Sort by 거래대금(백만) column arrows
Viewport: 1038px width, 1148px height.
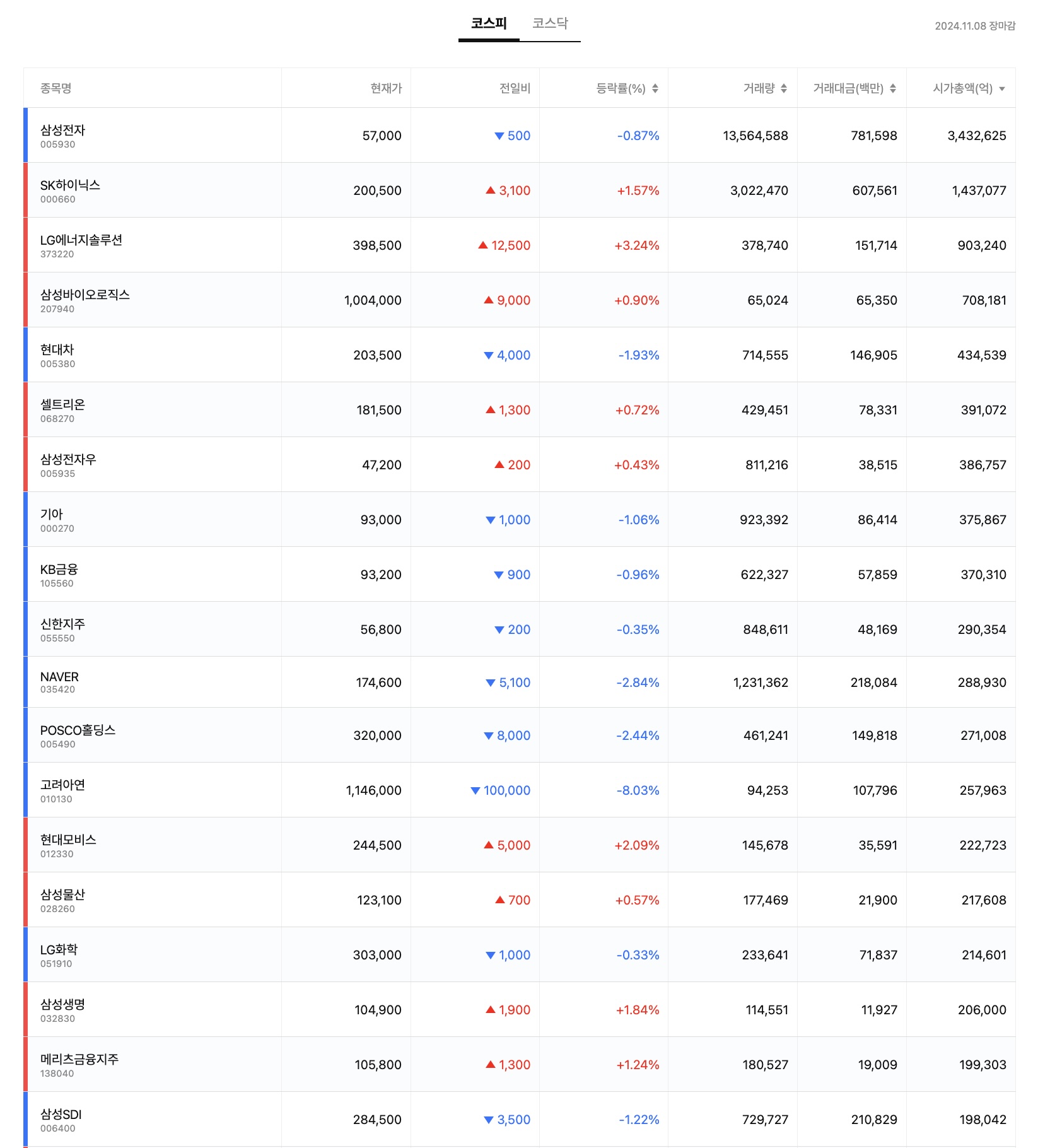tap(893, 88)
